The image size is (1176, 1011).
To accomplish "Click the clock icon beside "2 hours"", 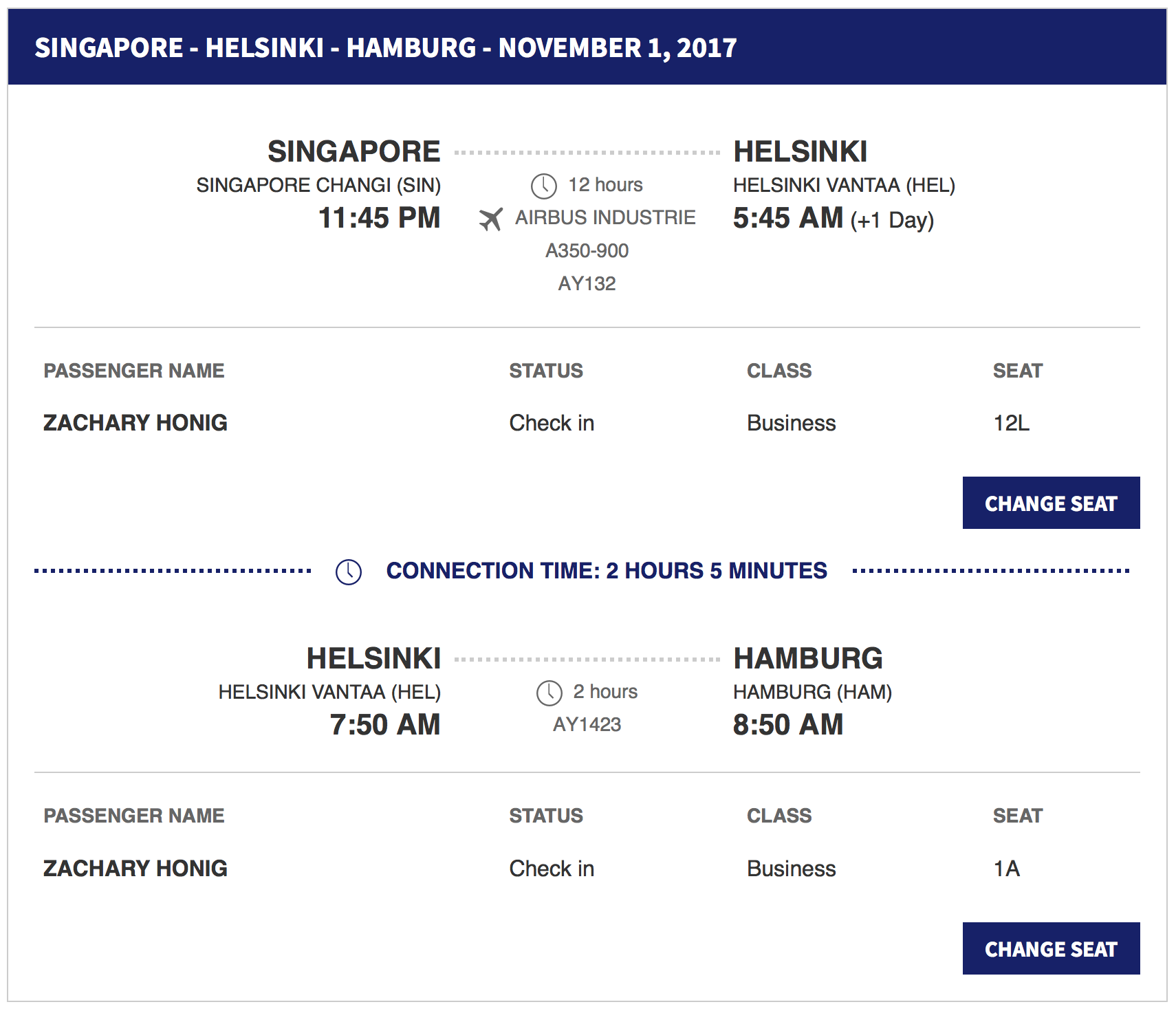I will pos(549,693).
